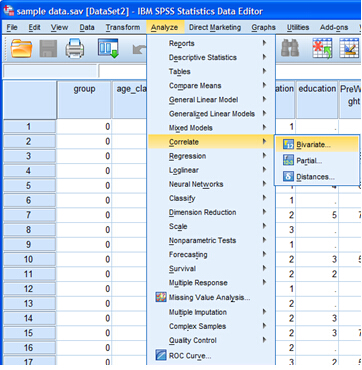362x370 pixels.
Task: Expand the Compare Means submenu
Action: (211, 85)
